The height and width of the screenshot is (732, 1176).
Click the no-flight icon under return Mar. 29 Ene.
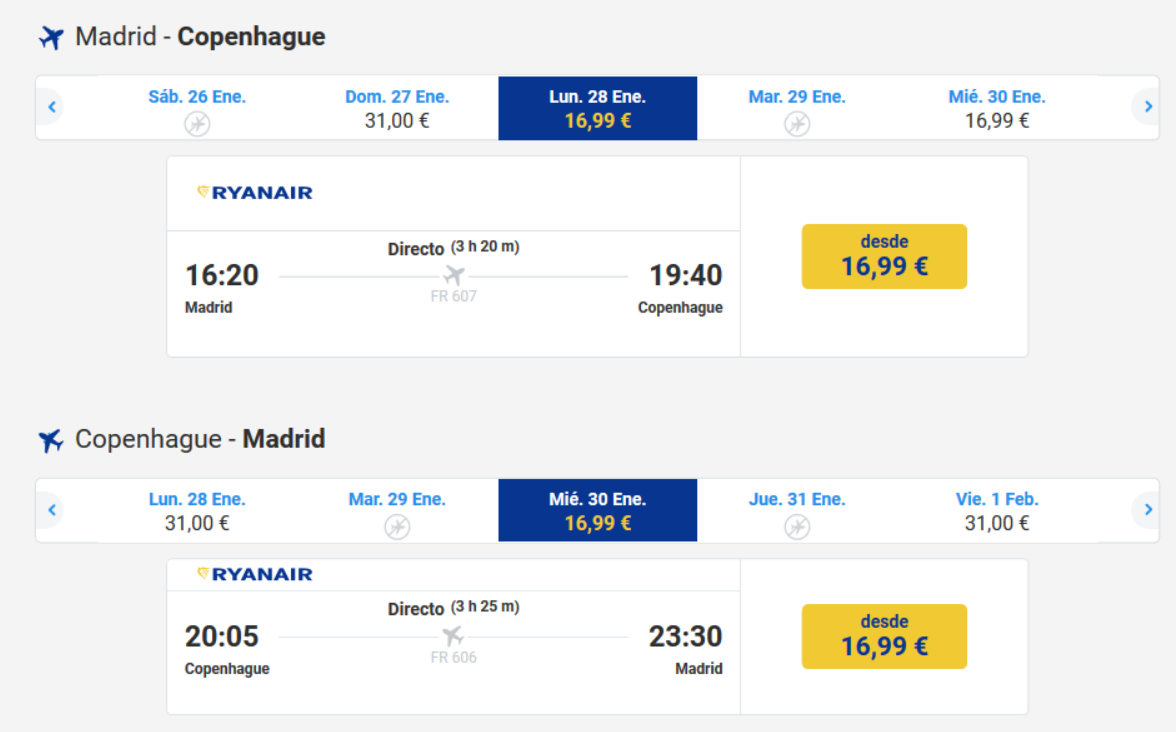coord(397,526)
